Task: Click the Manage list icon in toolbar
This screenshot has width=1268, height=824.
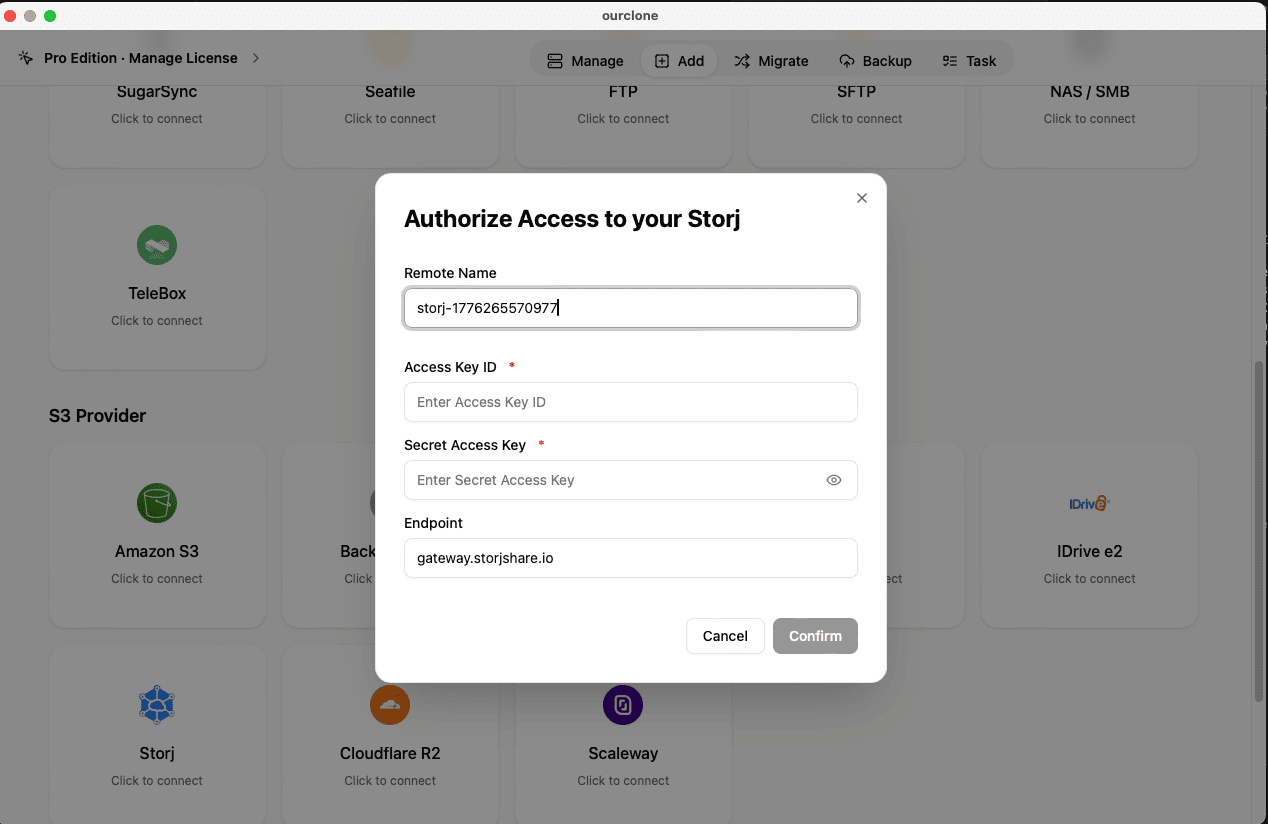Action: (554, 60)
